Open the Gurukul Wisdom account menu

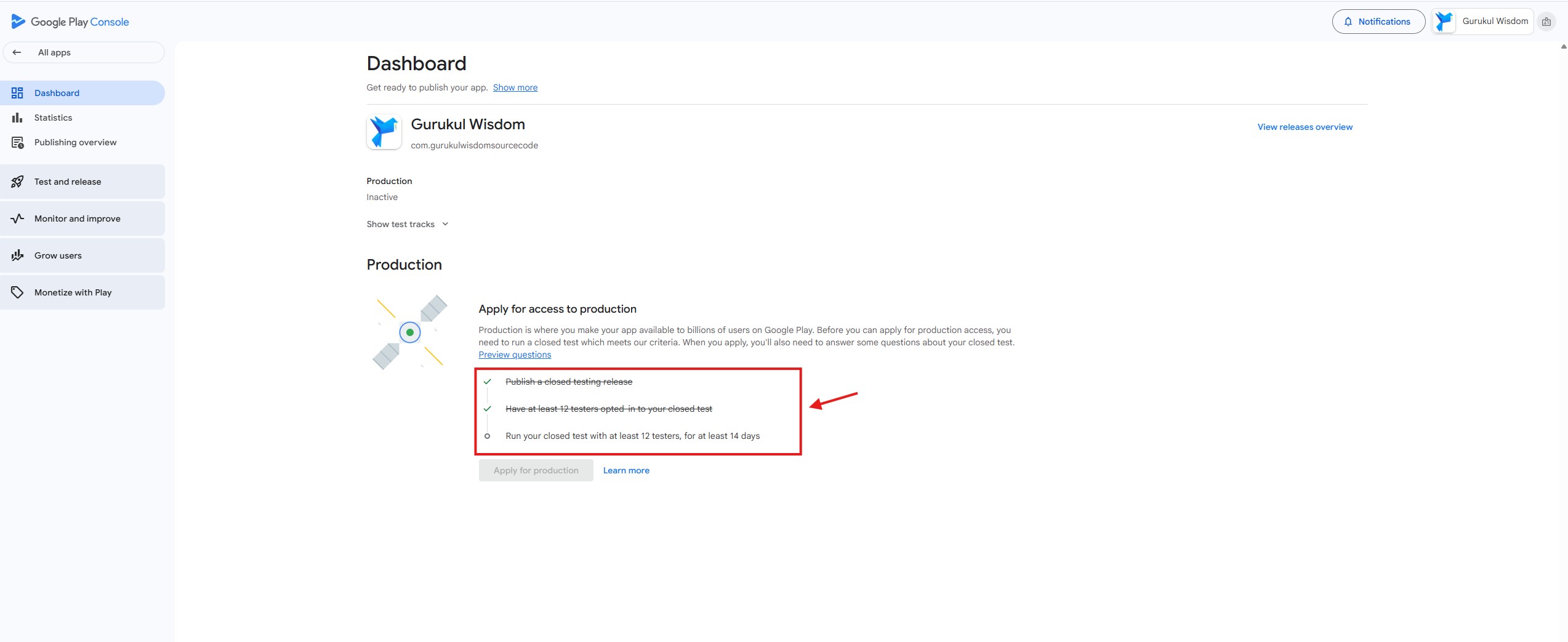1481,22
